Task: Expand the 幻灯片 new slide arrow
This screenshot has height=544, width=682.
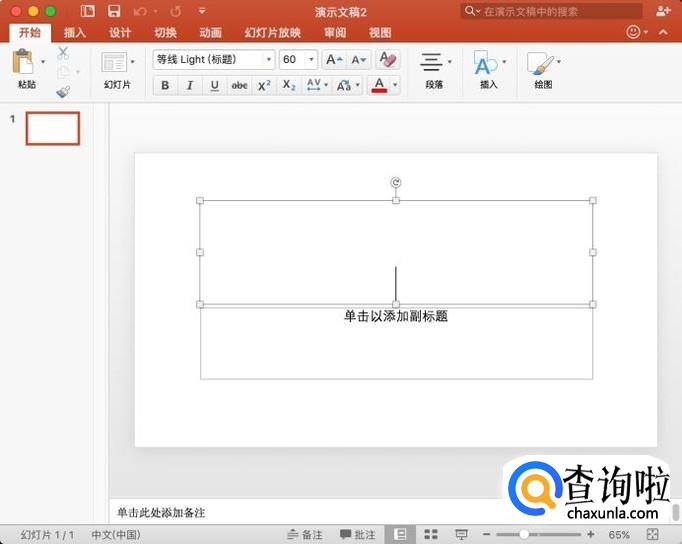Action: click(133, 62)
